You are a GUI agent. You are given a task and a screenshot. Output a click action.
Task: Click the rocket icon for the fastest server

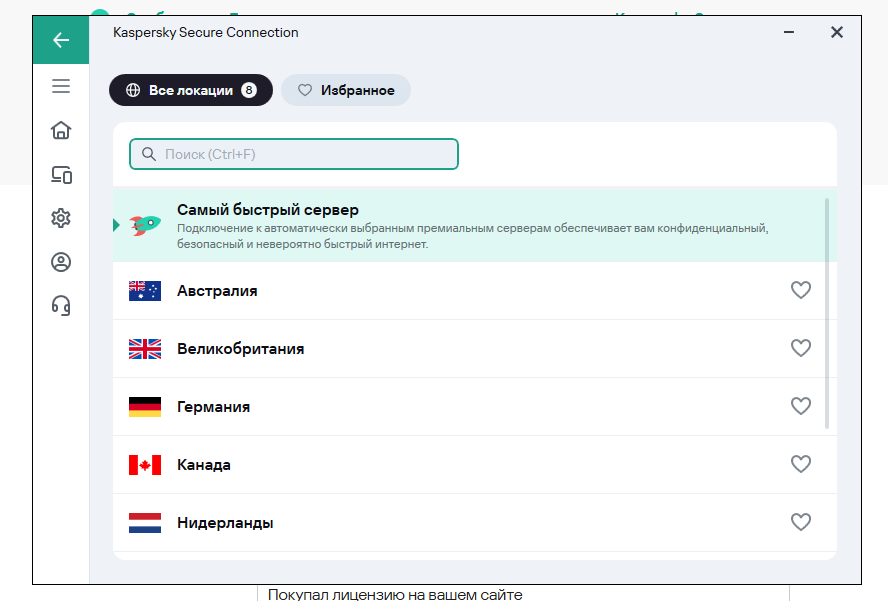[x=146, y=225]
